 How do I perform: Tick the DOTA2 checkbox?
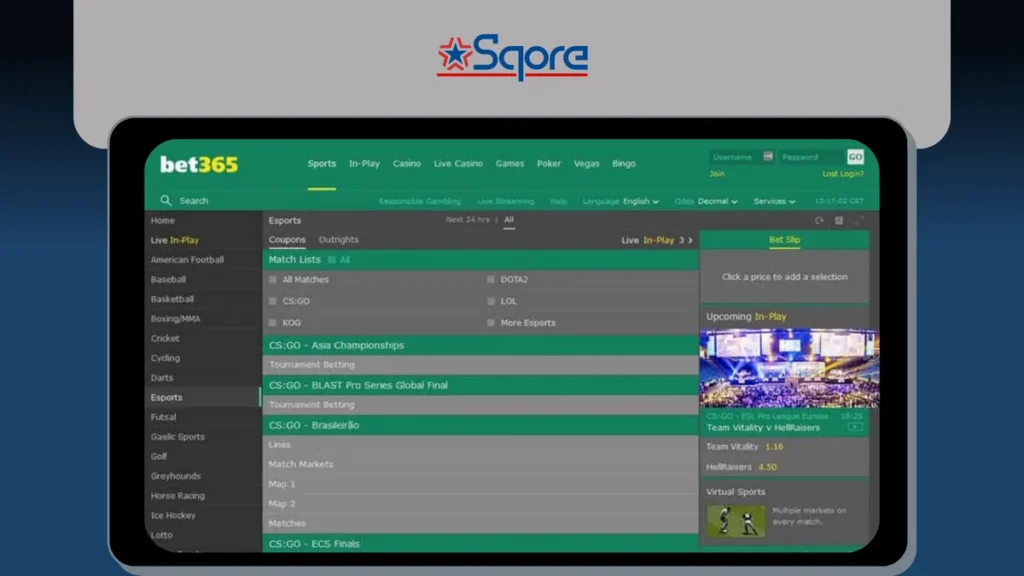[x=490, y=280]
